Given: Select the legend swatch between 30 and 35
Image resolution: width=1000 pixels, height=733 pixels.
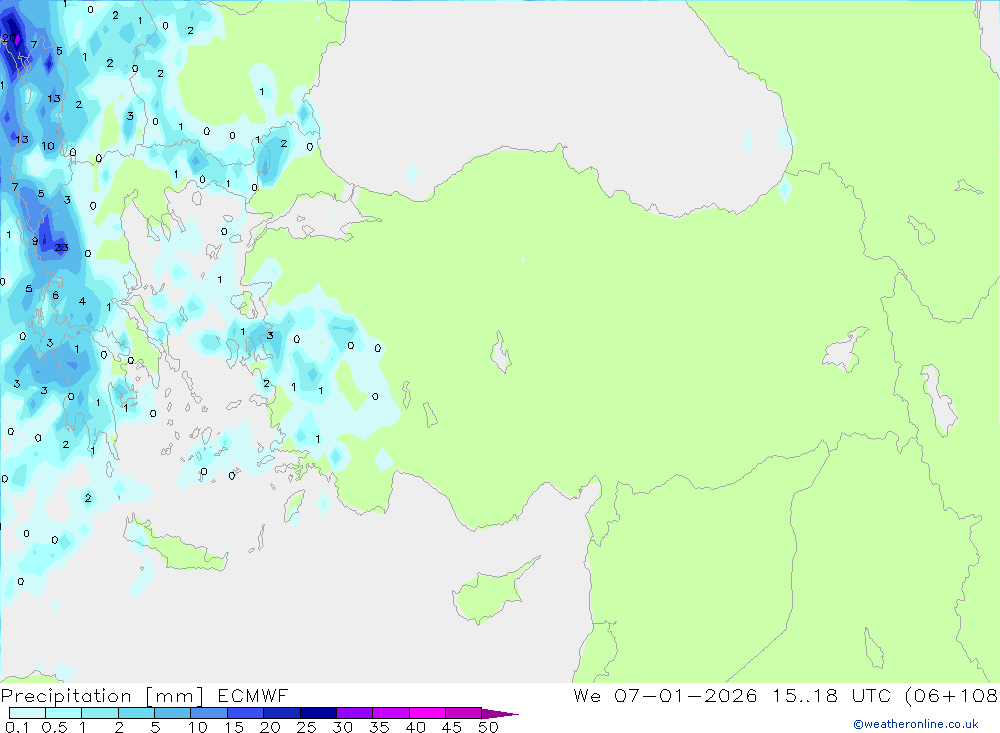Looking at the screenshot, I should click(x=355, y=713).
